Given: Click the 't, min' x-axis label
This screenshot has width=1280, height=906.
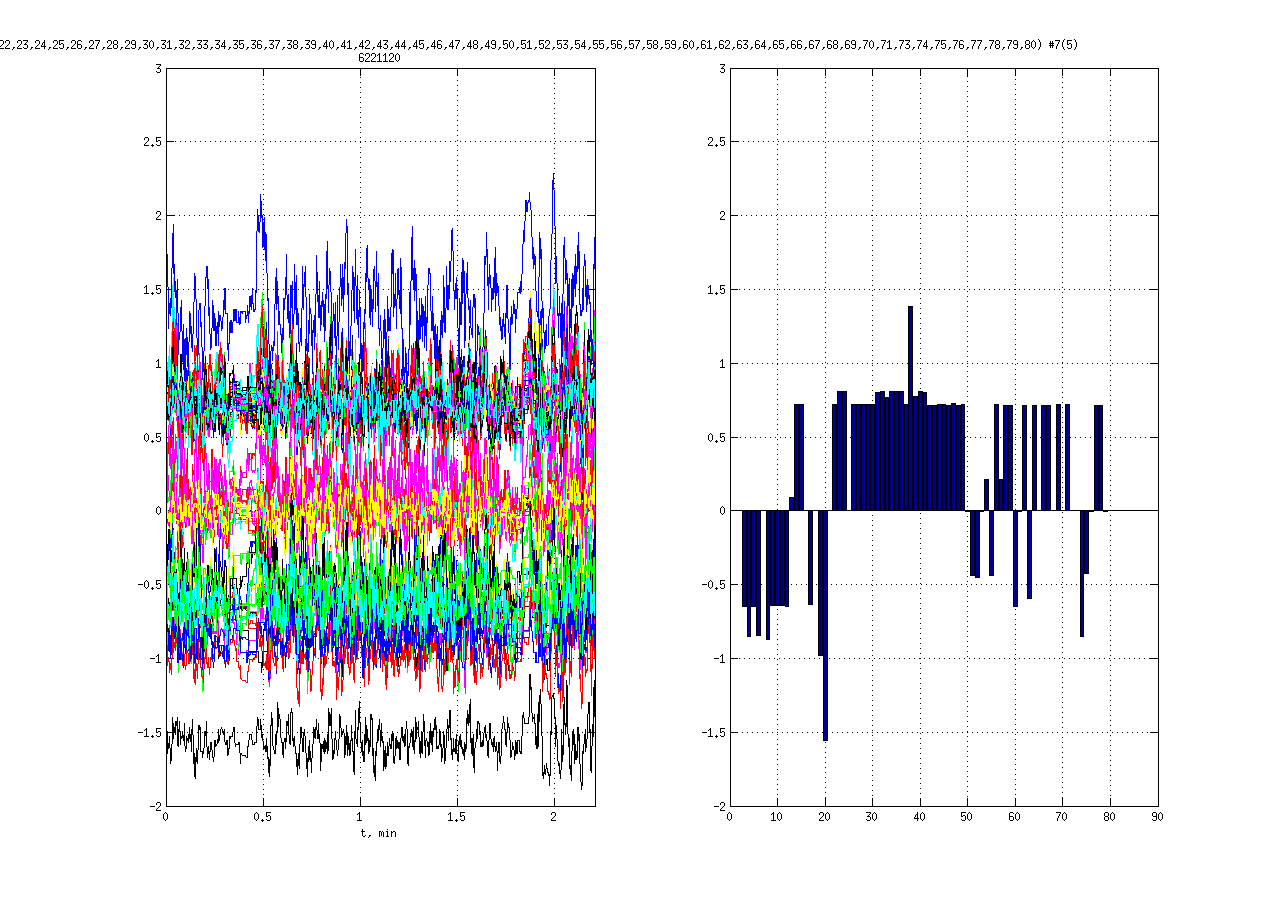Looking at the screenshot, I should tap(379, 833).
